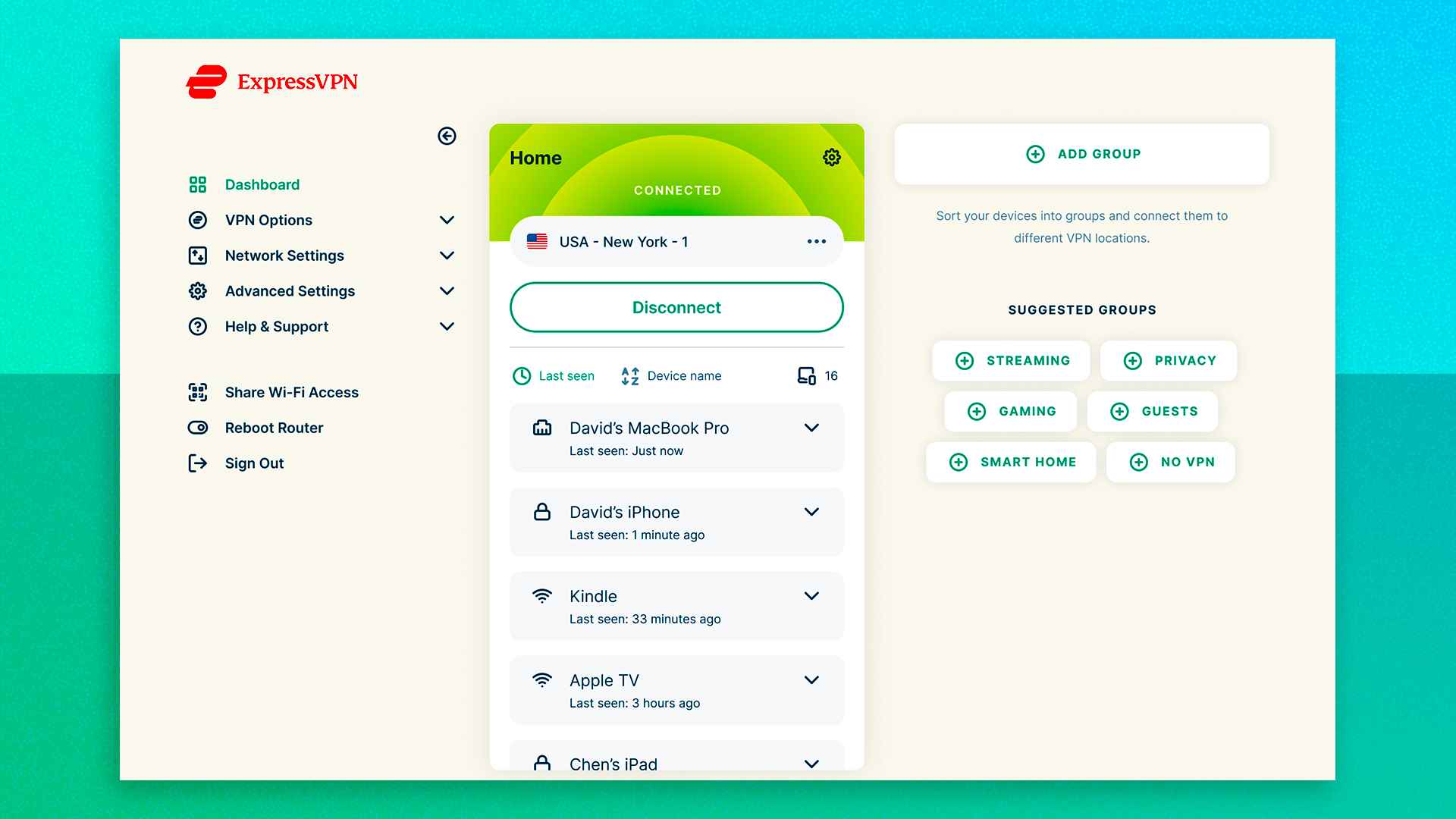This screenshot has width=1456, height=819.
Task: Collapse sidebar with back arrow icon
Action: [447, 136]
